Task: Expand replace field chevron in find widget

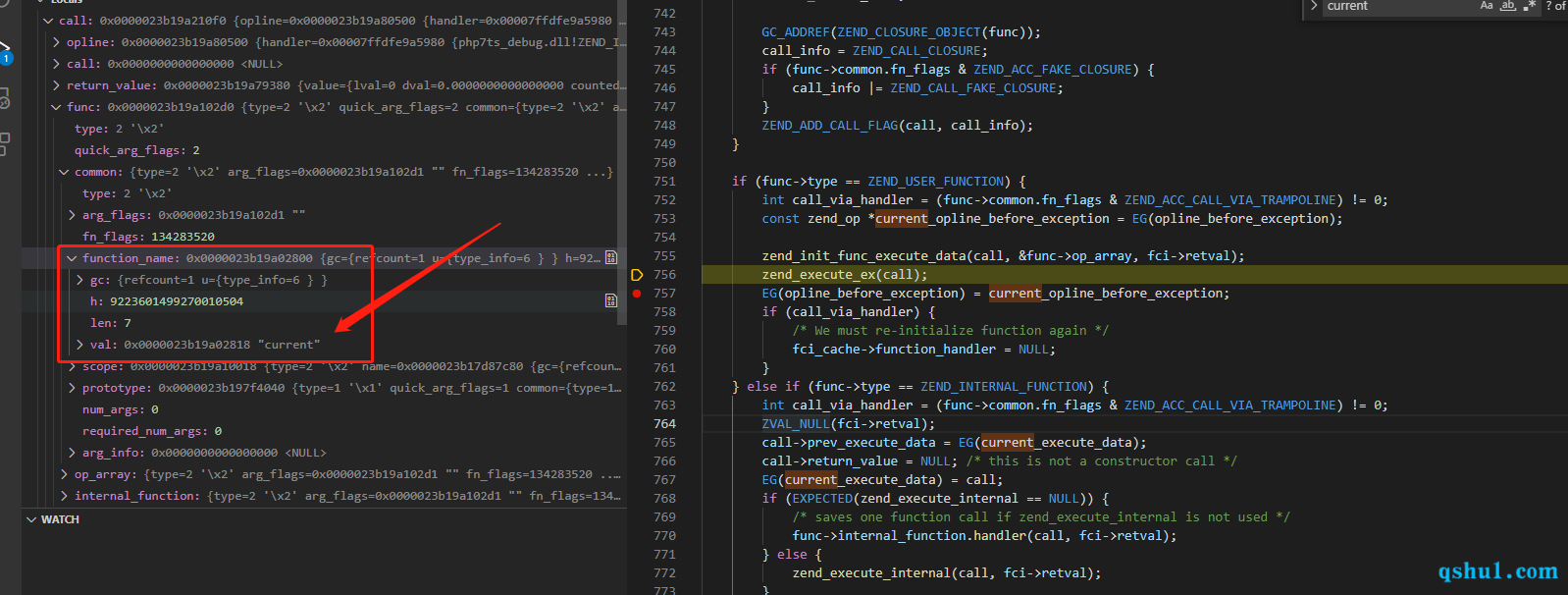Action: tap(1314, 6)
